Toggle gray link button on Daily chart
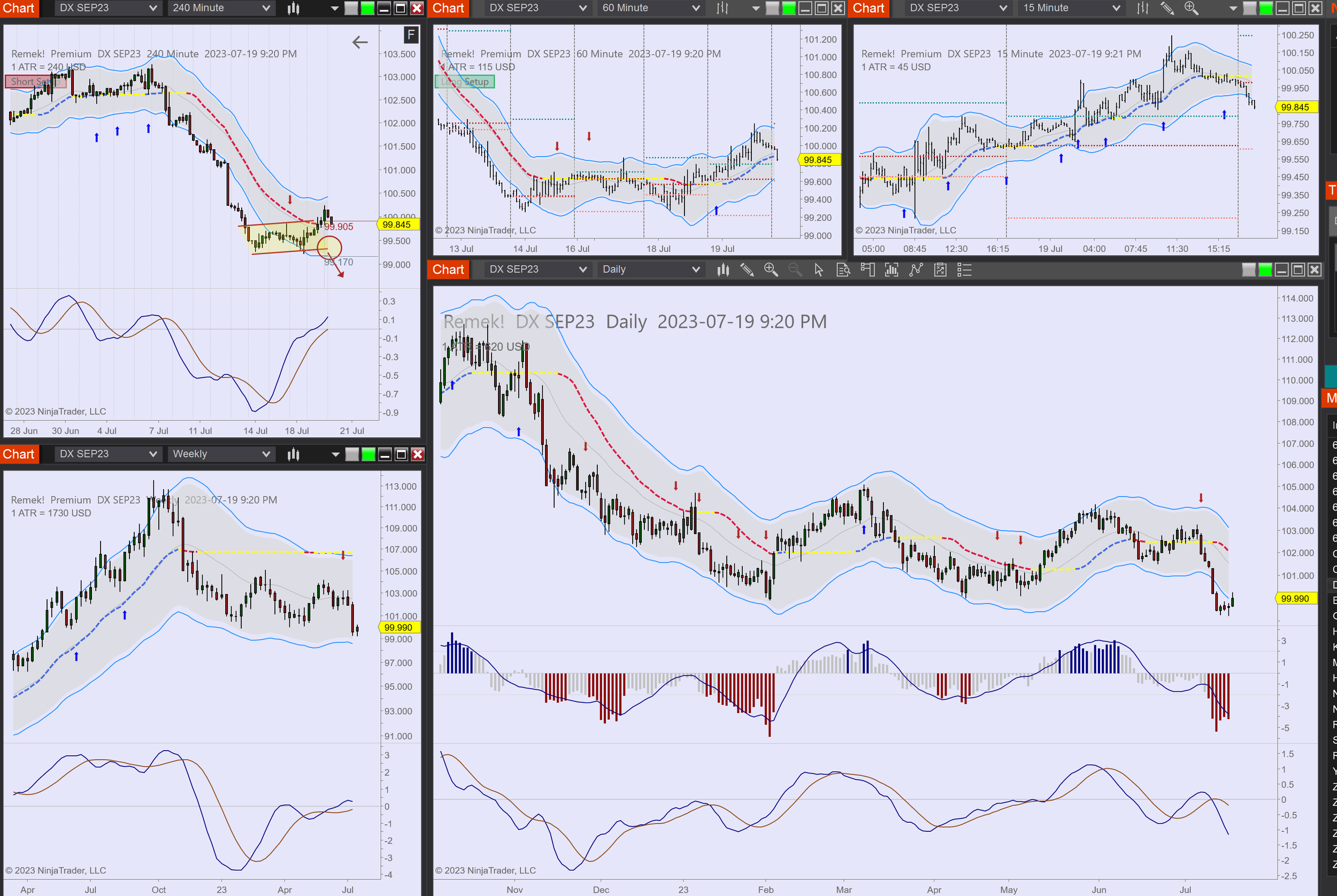The image size is (1337, 896). click(1249, 270)
